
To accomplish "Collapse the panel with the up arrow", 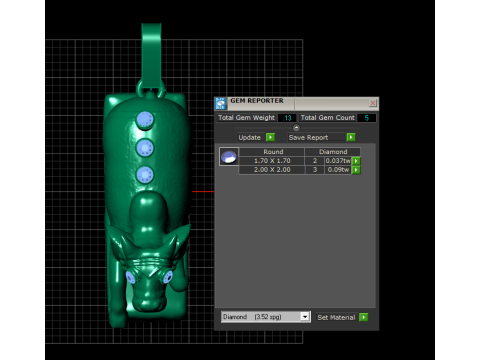I will pyautogui.click(x=296, y=127).
